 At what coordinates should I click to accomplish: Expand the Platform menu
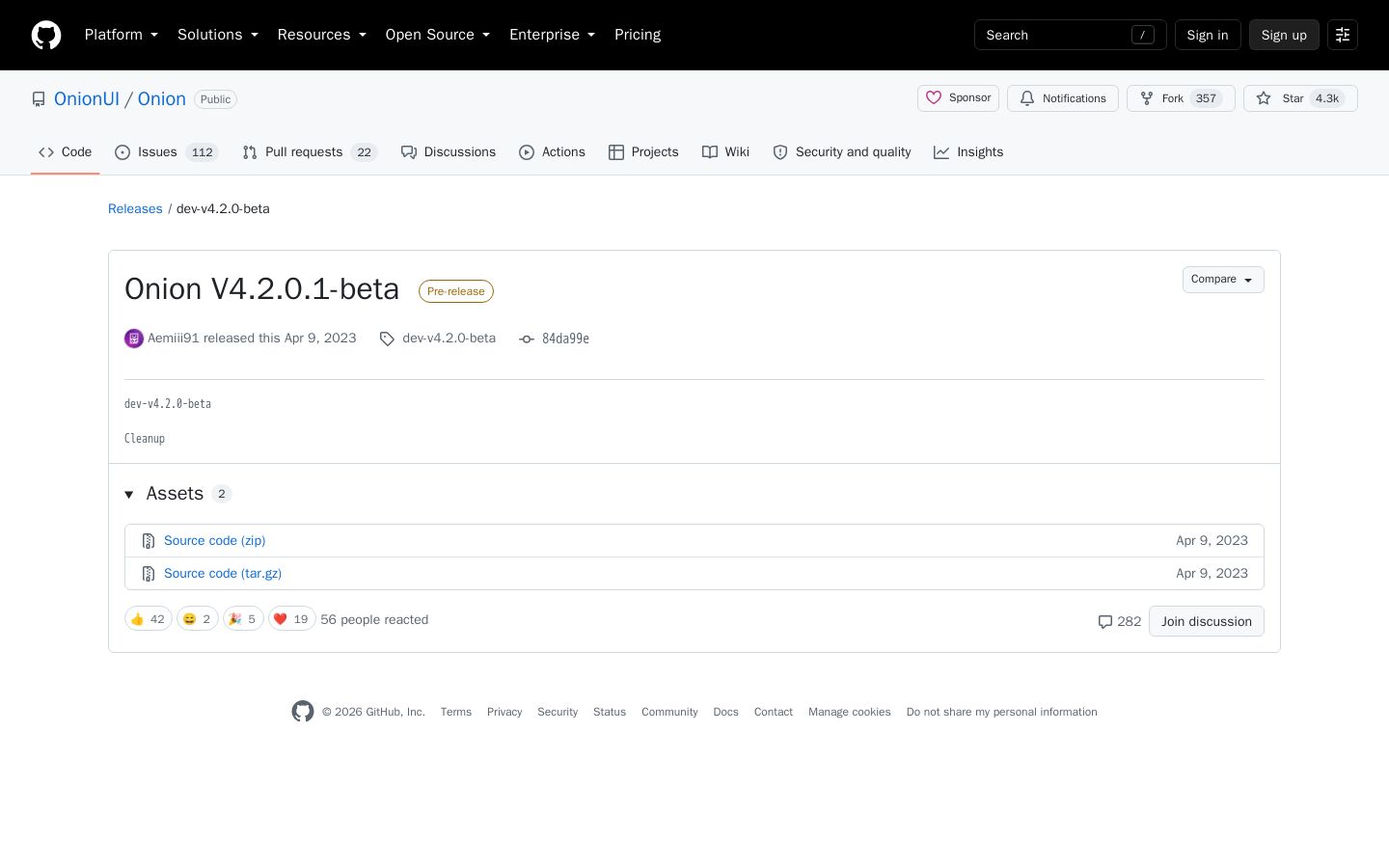coord(122,35)
